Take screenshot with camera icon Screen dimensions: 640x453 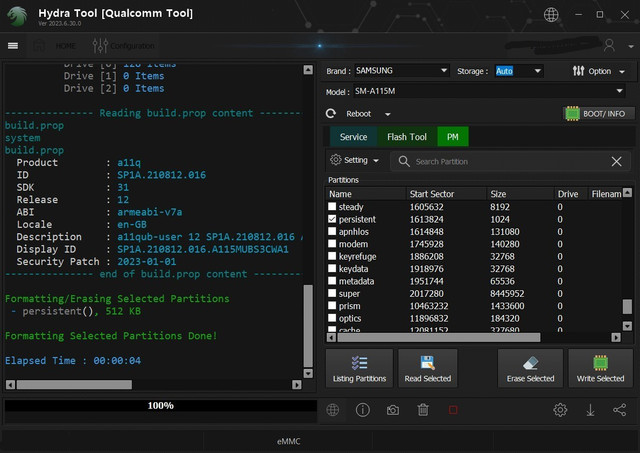393,410
